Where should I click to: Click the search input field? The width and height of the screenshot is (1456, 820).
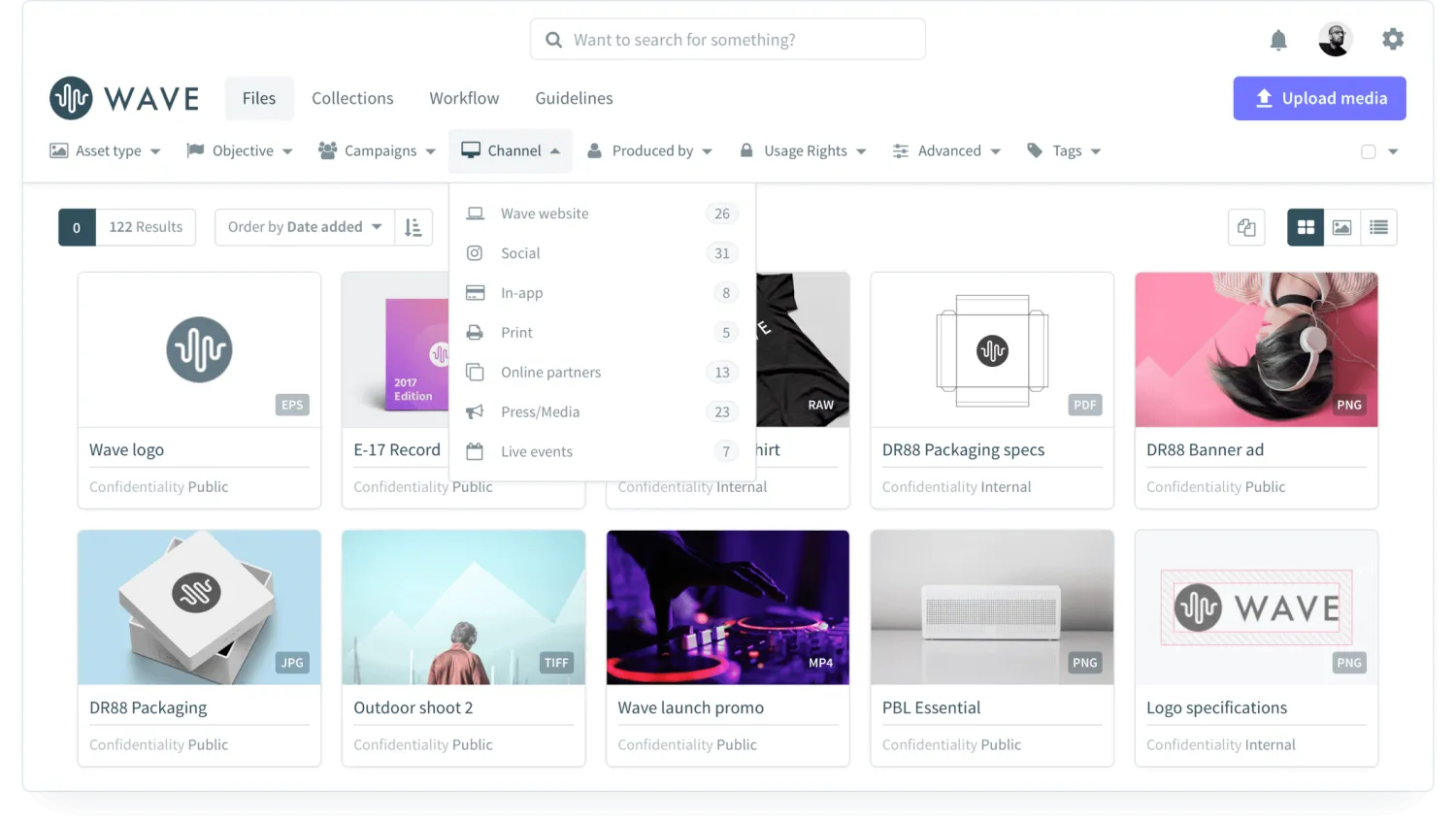point(727,40)
